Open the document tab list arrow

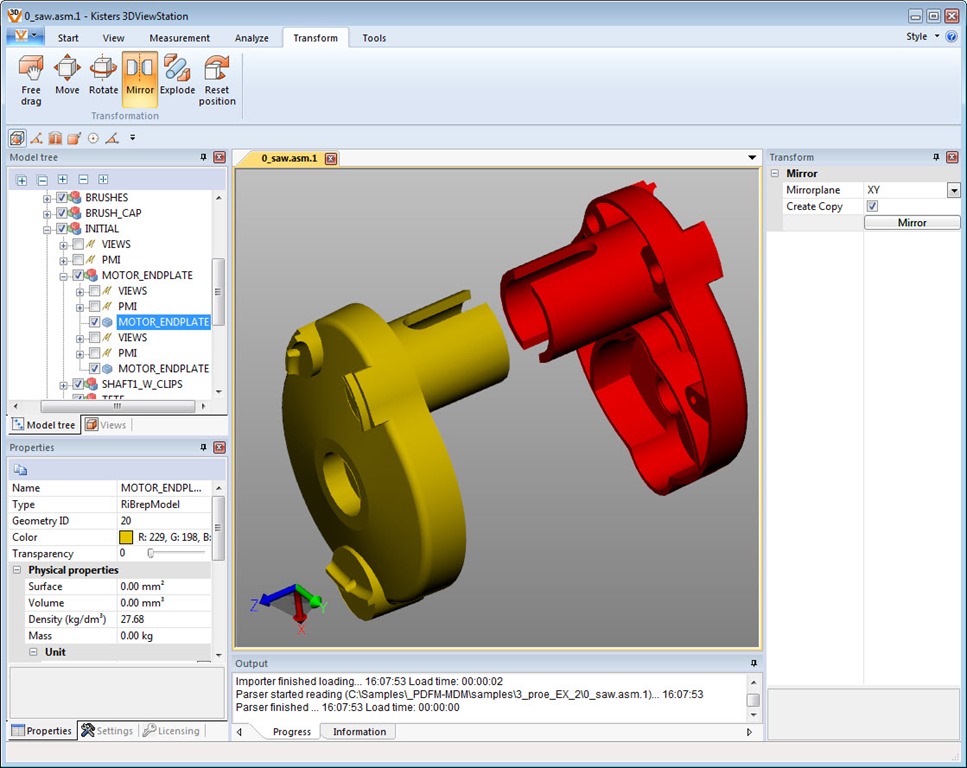(x=752, y=158)
